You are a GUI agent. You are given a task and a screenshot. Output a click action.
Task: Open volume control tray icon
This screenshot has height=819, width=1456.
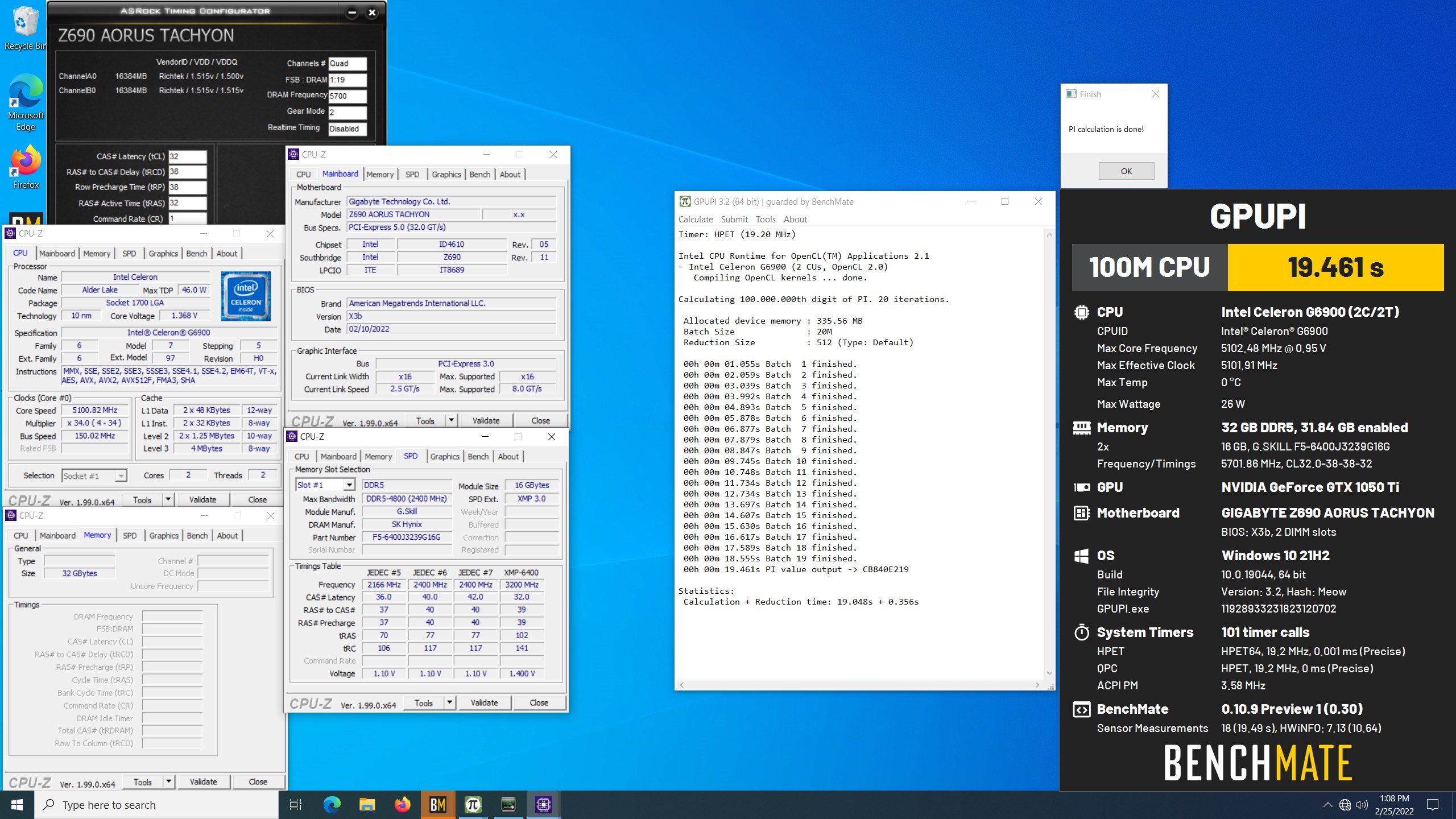(1362, 805)
